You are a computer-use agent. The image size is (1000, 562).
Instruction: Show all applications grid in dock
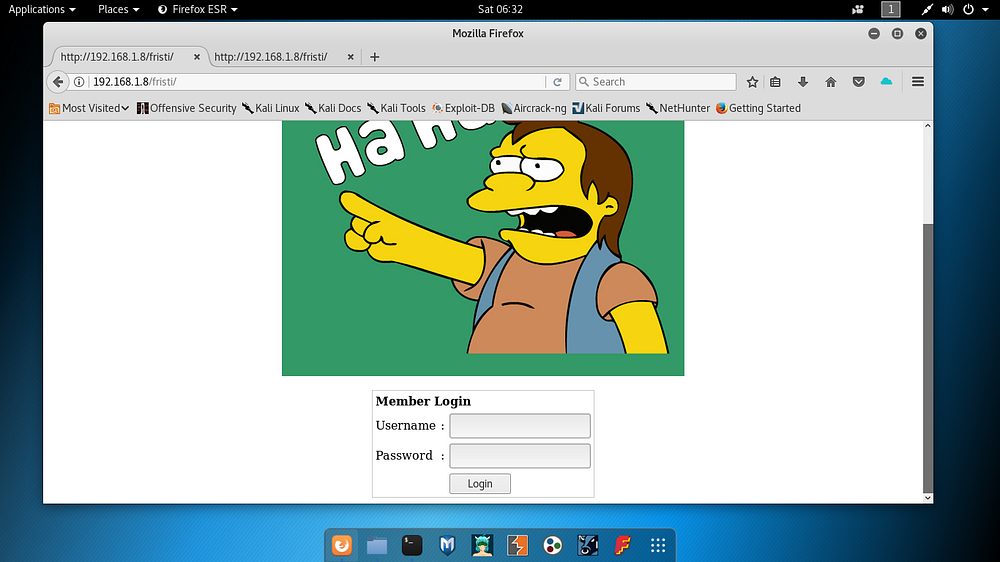pos(658,545)
